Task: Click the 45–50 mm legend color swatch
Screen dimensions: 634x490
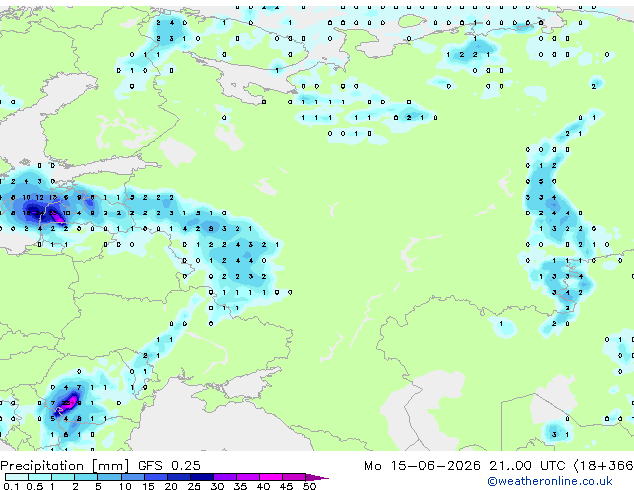Action: [294, 477]
